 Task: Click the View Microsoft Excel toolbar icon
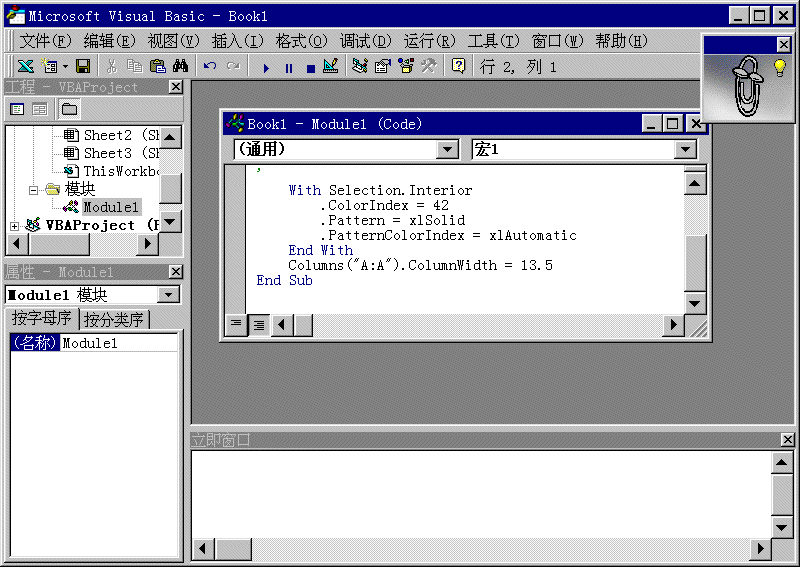click(x=25, y=66)
